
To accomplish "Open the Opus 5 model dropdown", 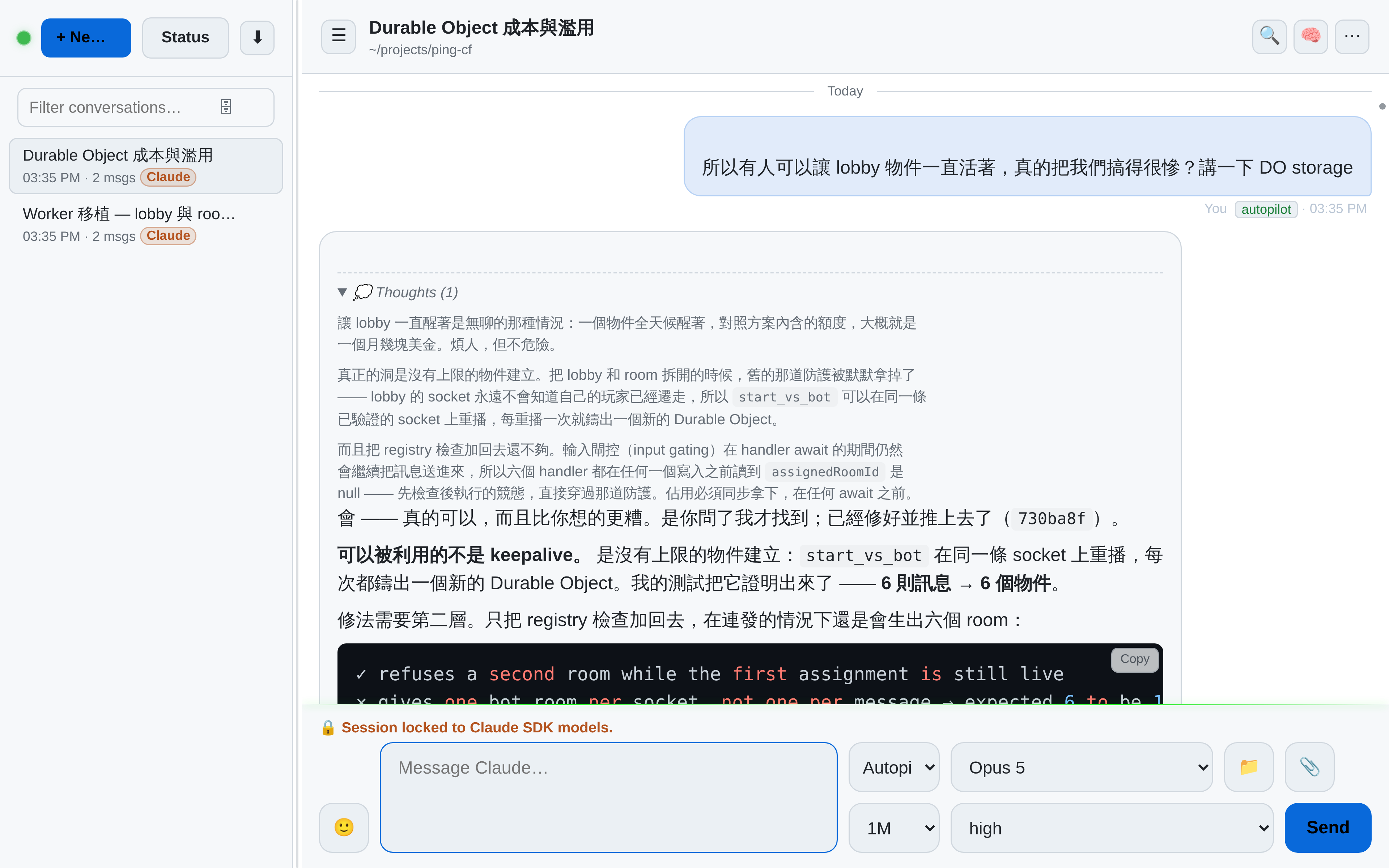I will tap(1081, 767).
